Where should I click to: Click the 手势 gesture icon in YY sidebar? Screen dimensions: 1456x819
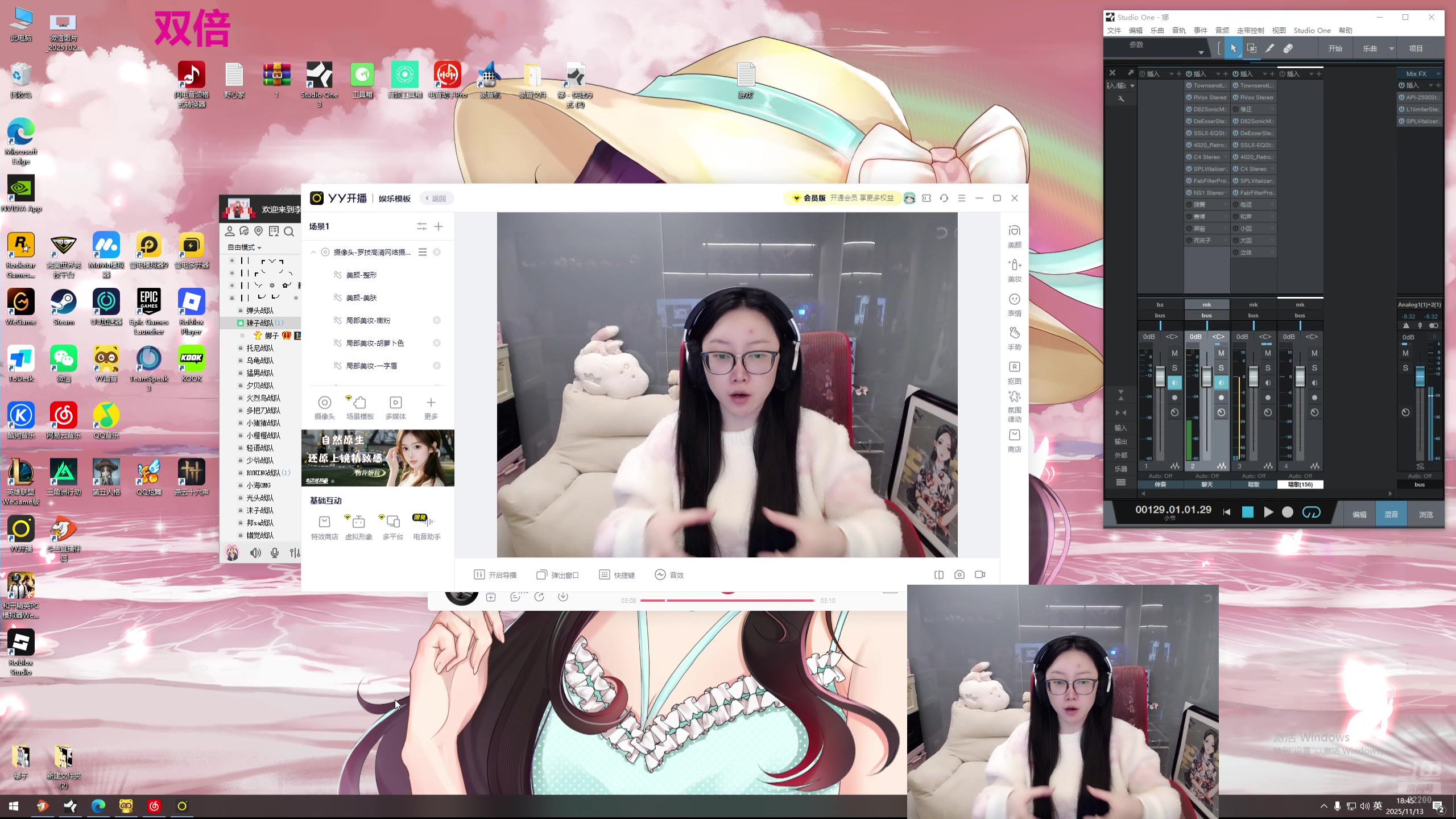pos(1014,338)
